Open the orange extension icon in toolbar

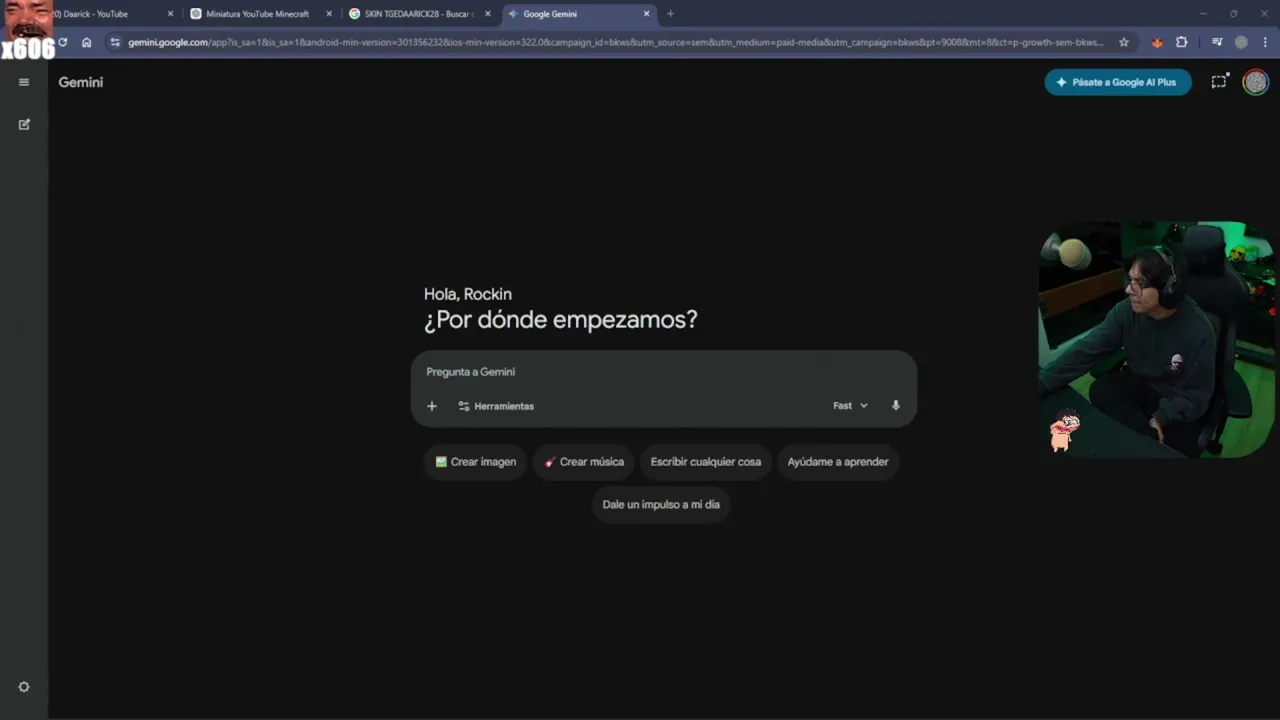1157,42
